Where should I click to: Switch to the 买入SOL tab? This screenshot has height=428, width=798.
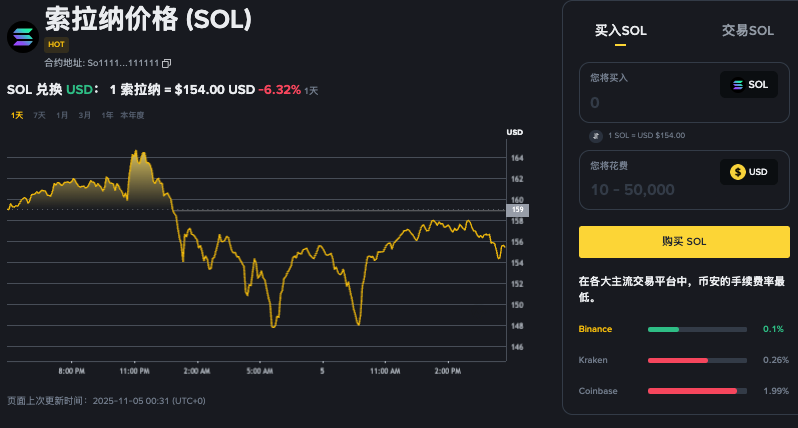621,31
